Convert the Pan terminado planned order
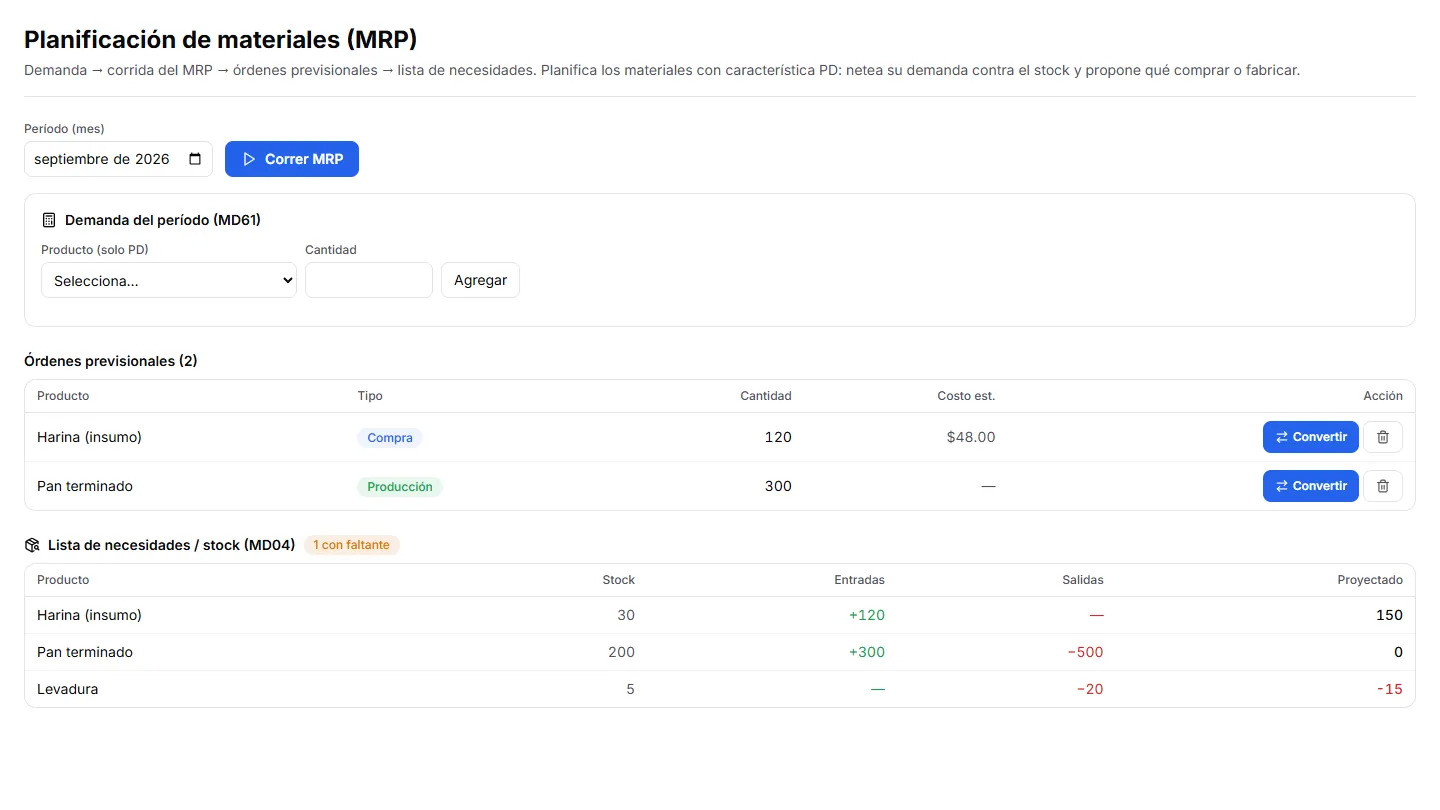This screenshot has height=810, width=1440. (x=1311, y=486)
